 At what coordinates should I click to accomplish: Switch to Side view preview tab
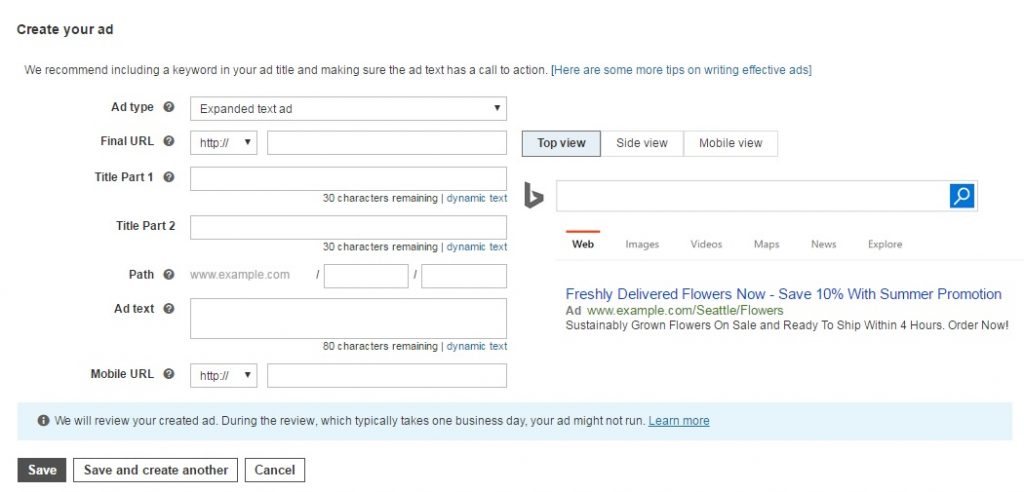[641, 143]
